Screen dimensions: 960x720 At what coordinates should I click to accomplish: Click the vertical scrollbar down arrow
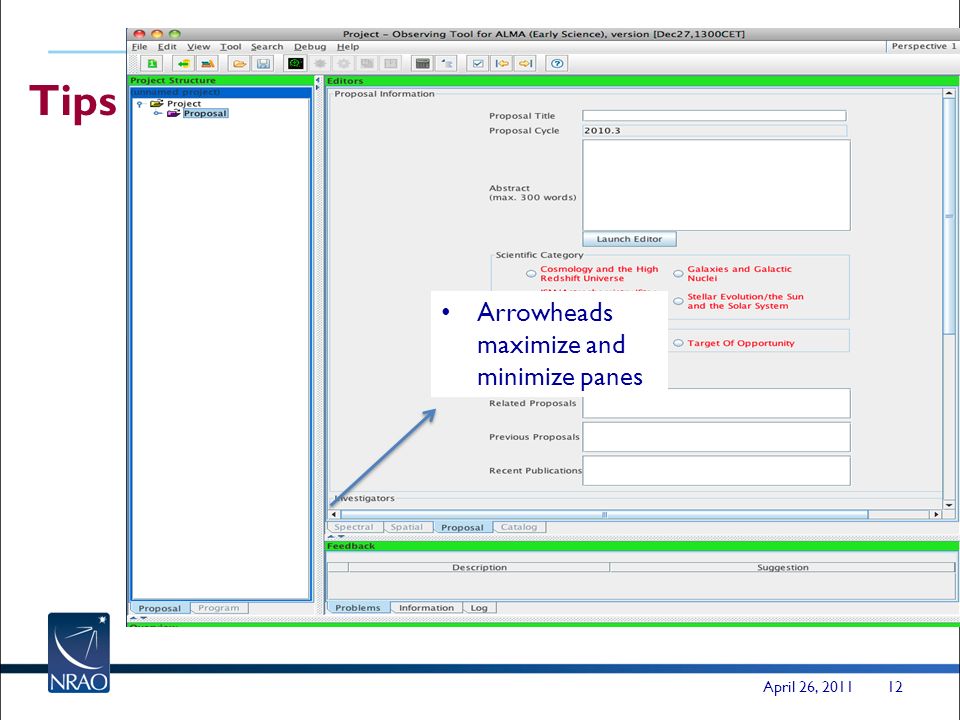[949, 505]
